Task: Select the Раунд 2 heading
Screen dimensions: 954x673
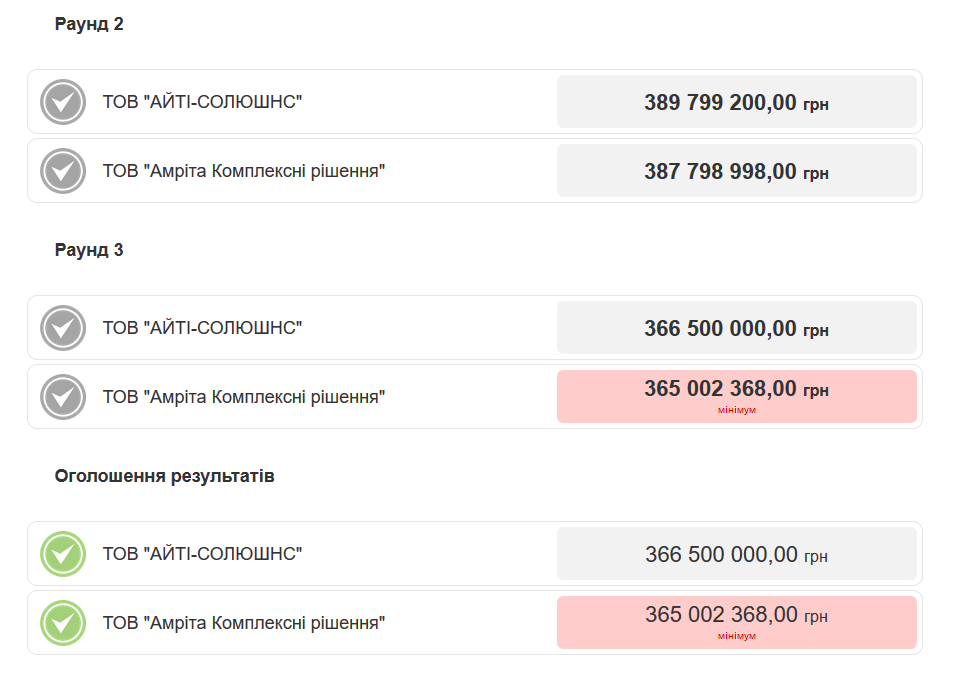Action: [89, 24]
